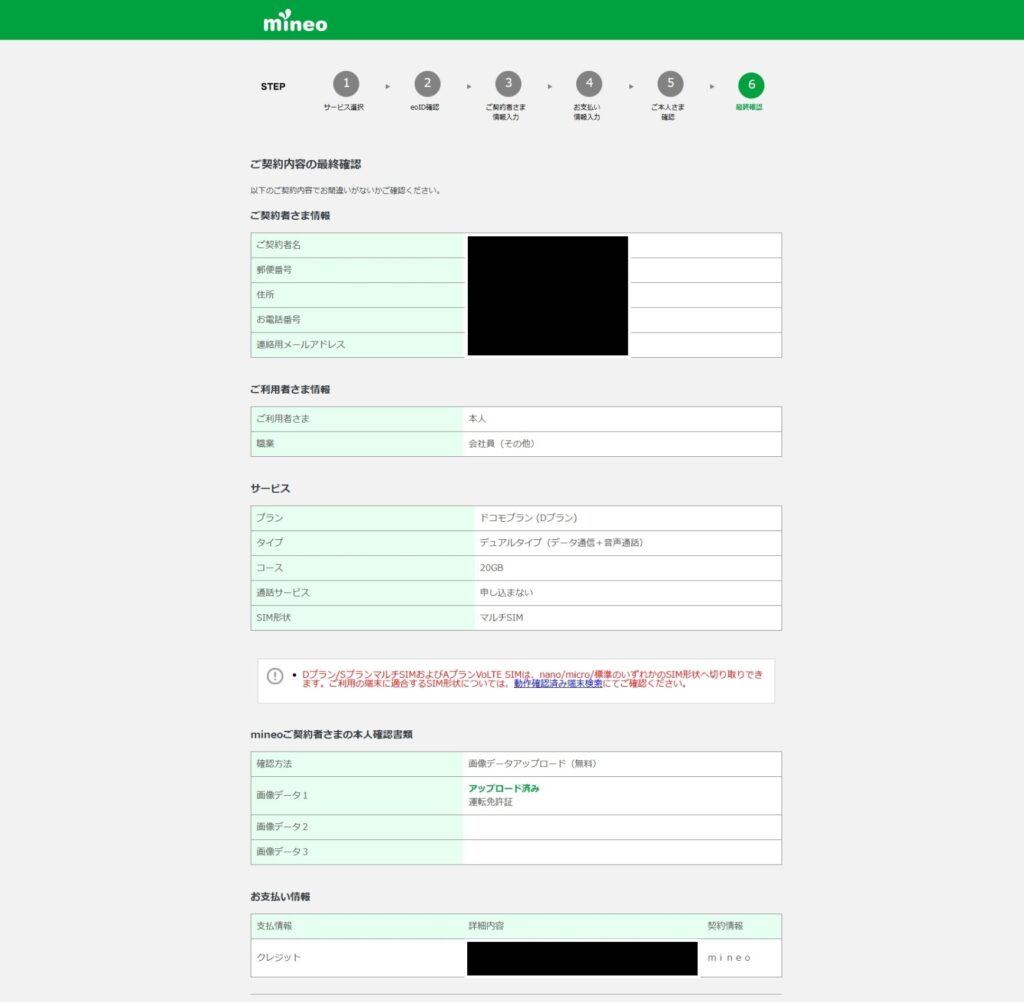Click the 住所 row label
The height and width of the screenshot is (1002, 1024).
265,295
